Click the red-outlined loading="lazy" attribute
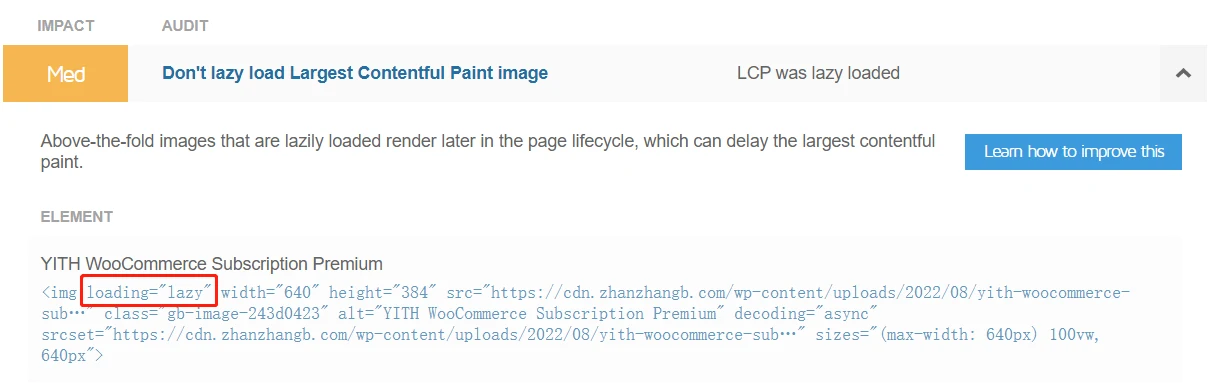The image size is (1213, 390). coord(149,292)
